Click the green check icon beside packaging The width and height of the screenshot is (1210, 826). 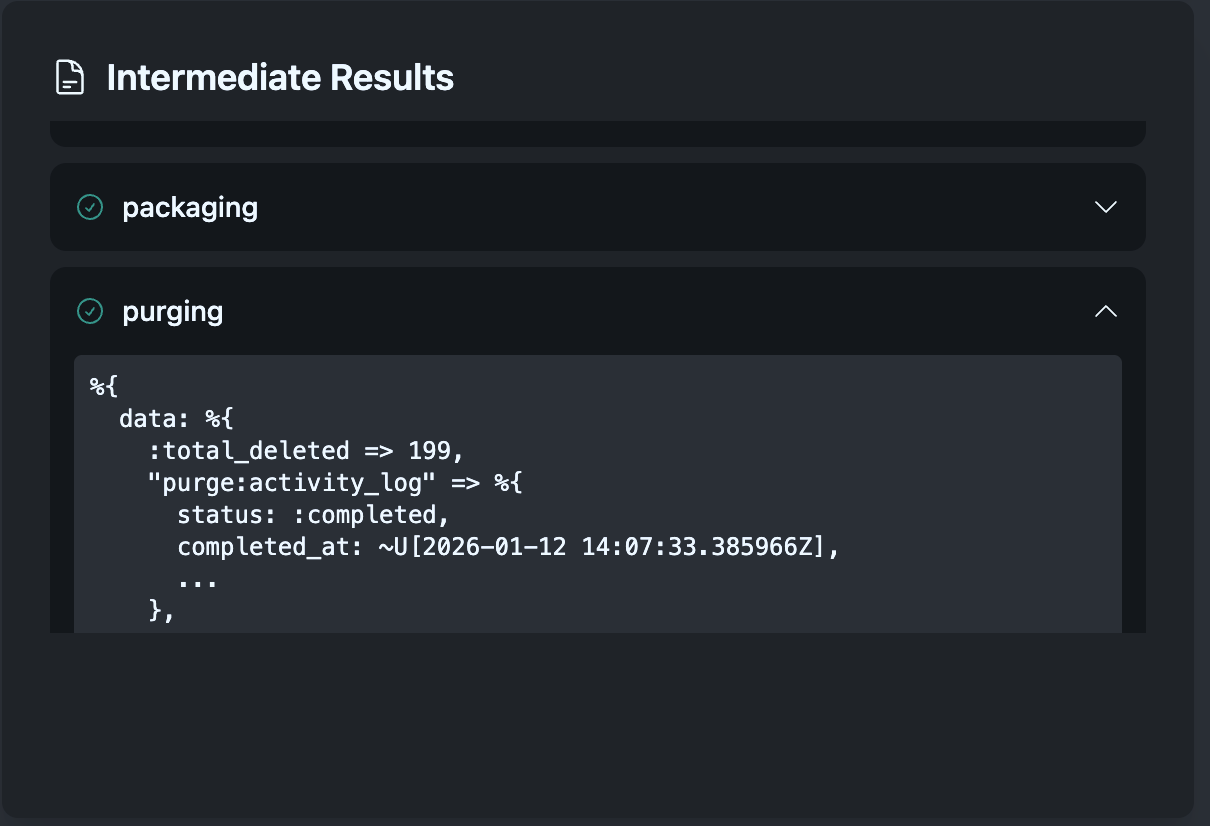click(90, 207)
